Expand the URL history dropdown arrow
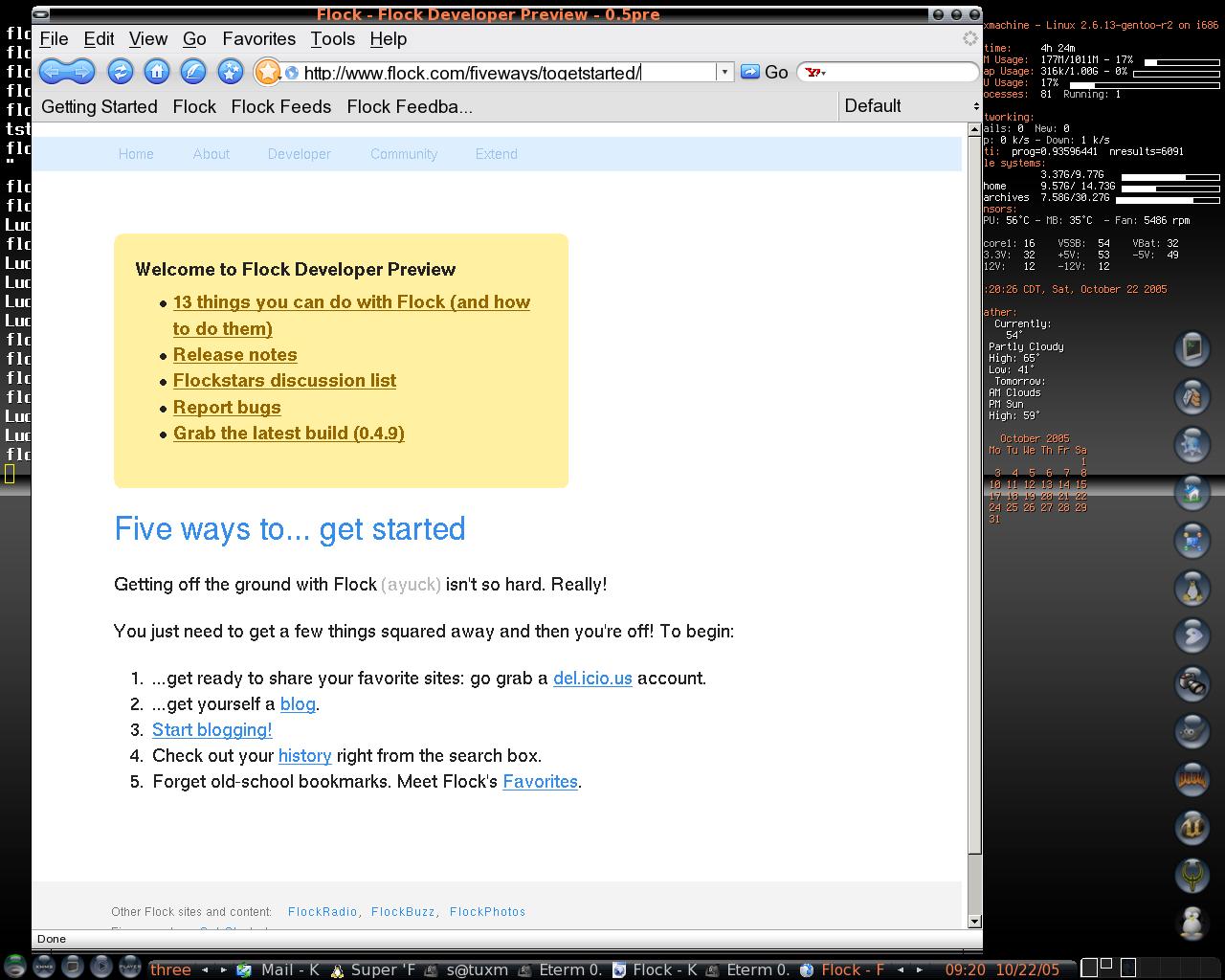Screen dimensions: 1225x980 pyautogui.click(x=724, y=72)
